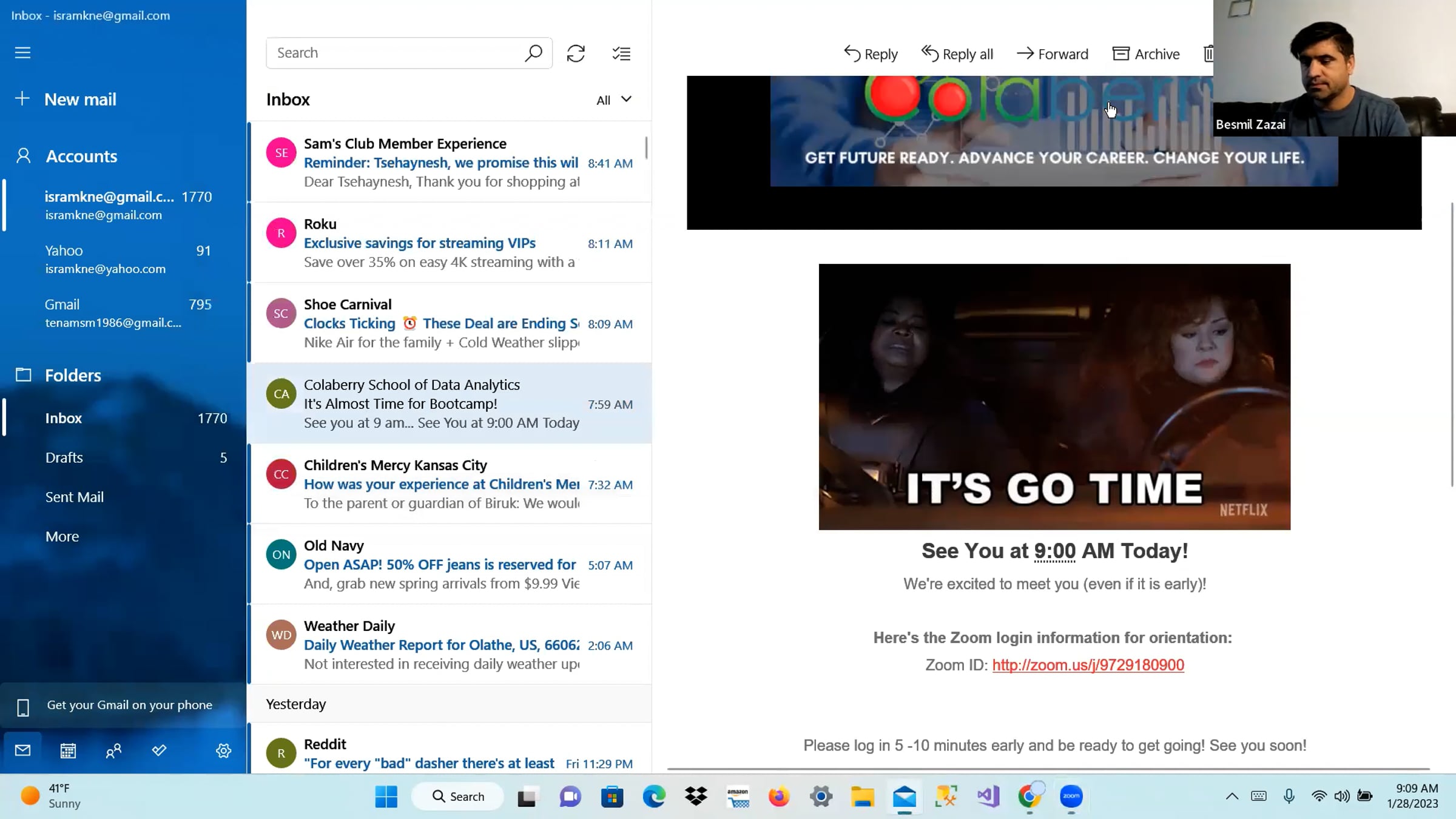Archive the open email
Viewport: 1456px width, 819px height.
point(1146,54)
